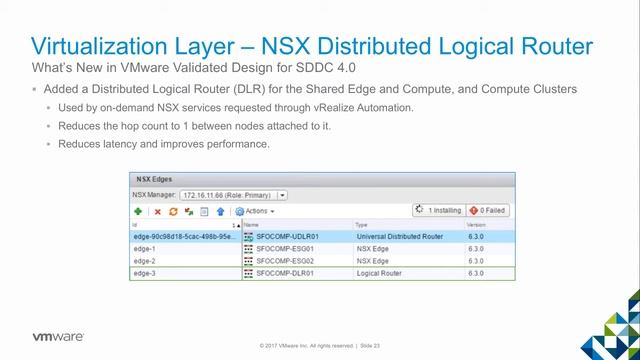This screenshot has width=640, height=360.
Task: Click the red warning icon on 0 Failed
Action: 473,210
